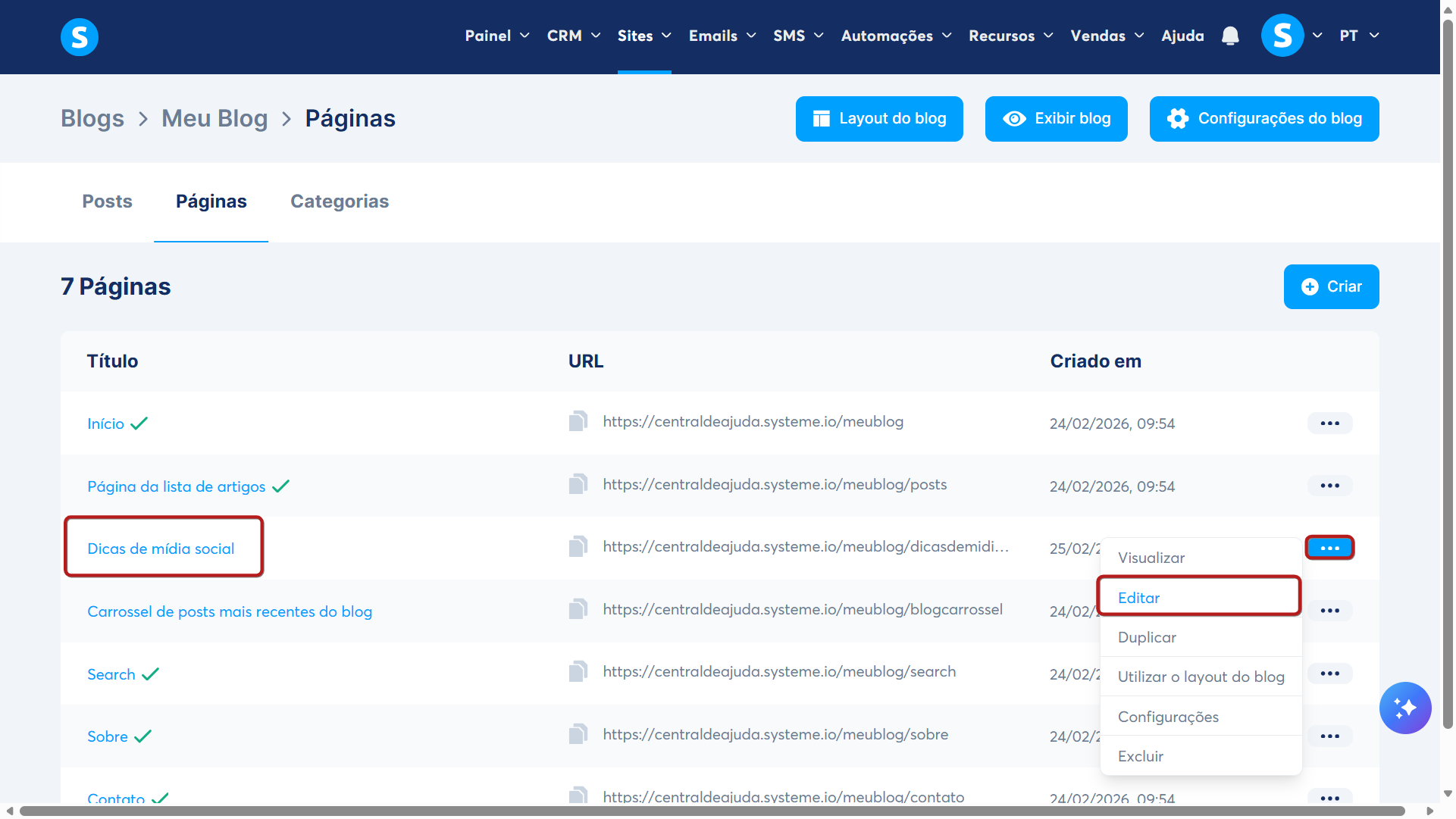Screen dimensions: 1456x819
Task: Choose Duplicar from the context menu
Action: (x=1147, y=637)
